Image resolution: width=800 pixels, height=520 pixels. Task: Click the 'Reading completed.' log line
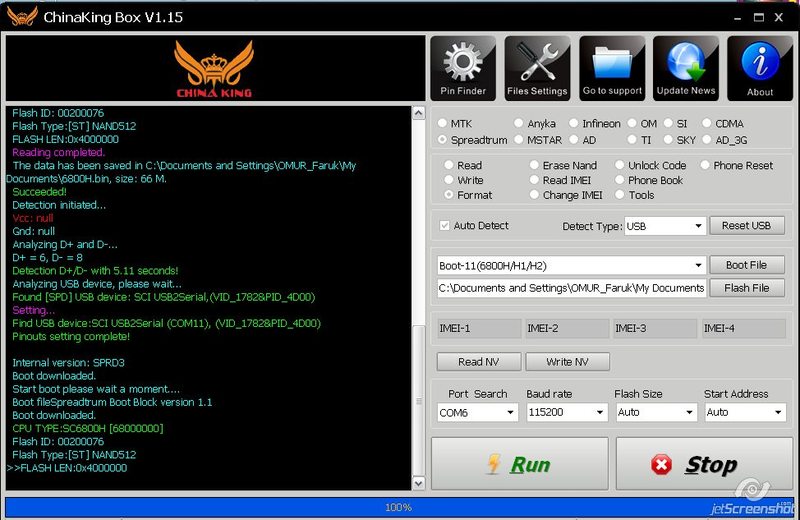pos(59,152)
